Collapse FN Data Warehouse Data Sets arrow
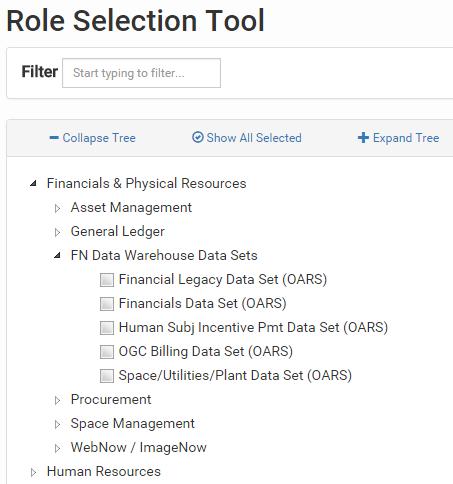Image resolution: width=453 pixels, height=484 pixels. tap(58, 256)
